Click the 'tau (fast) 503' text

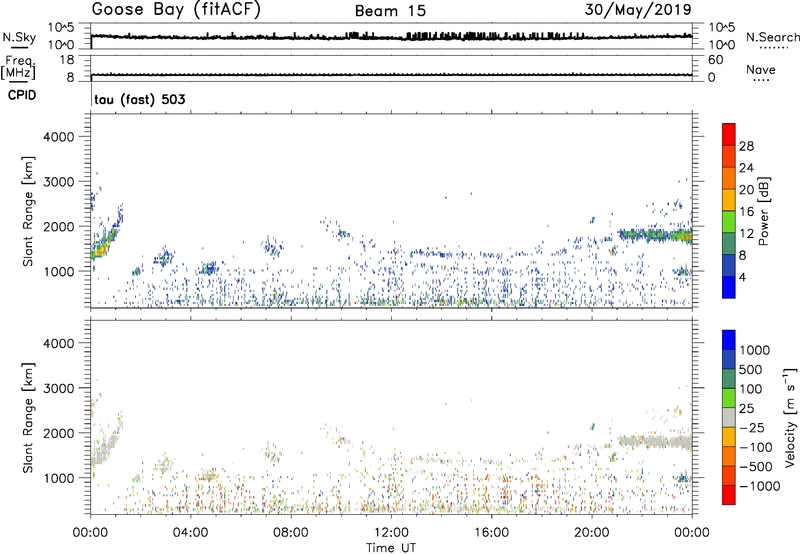(x=139, y=99)
